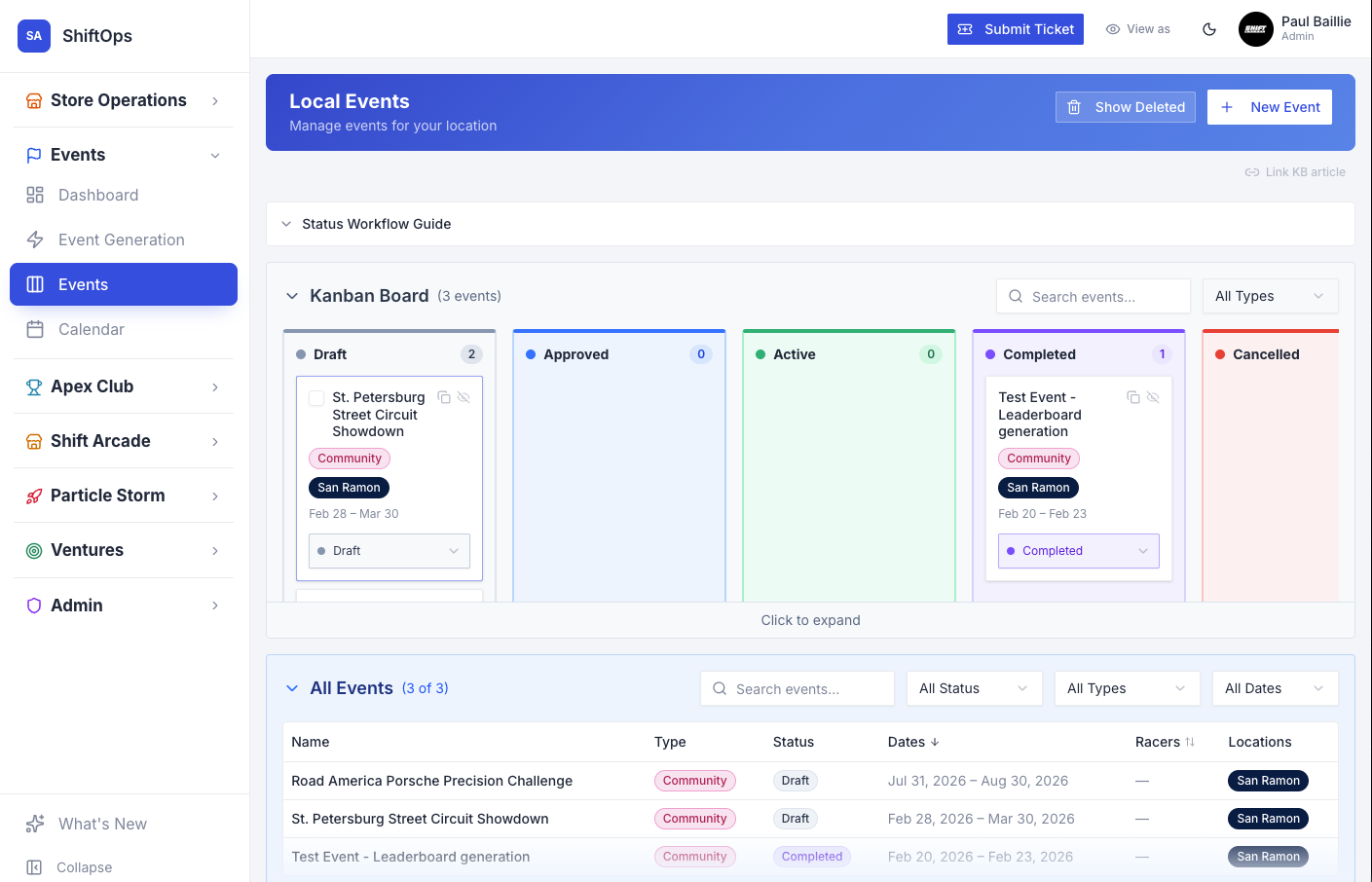
Task: Click duplicate icon on St. Petersburg card
Action: [x=444, y=397]
